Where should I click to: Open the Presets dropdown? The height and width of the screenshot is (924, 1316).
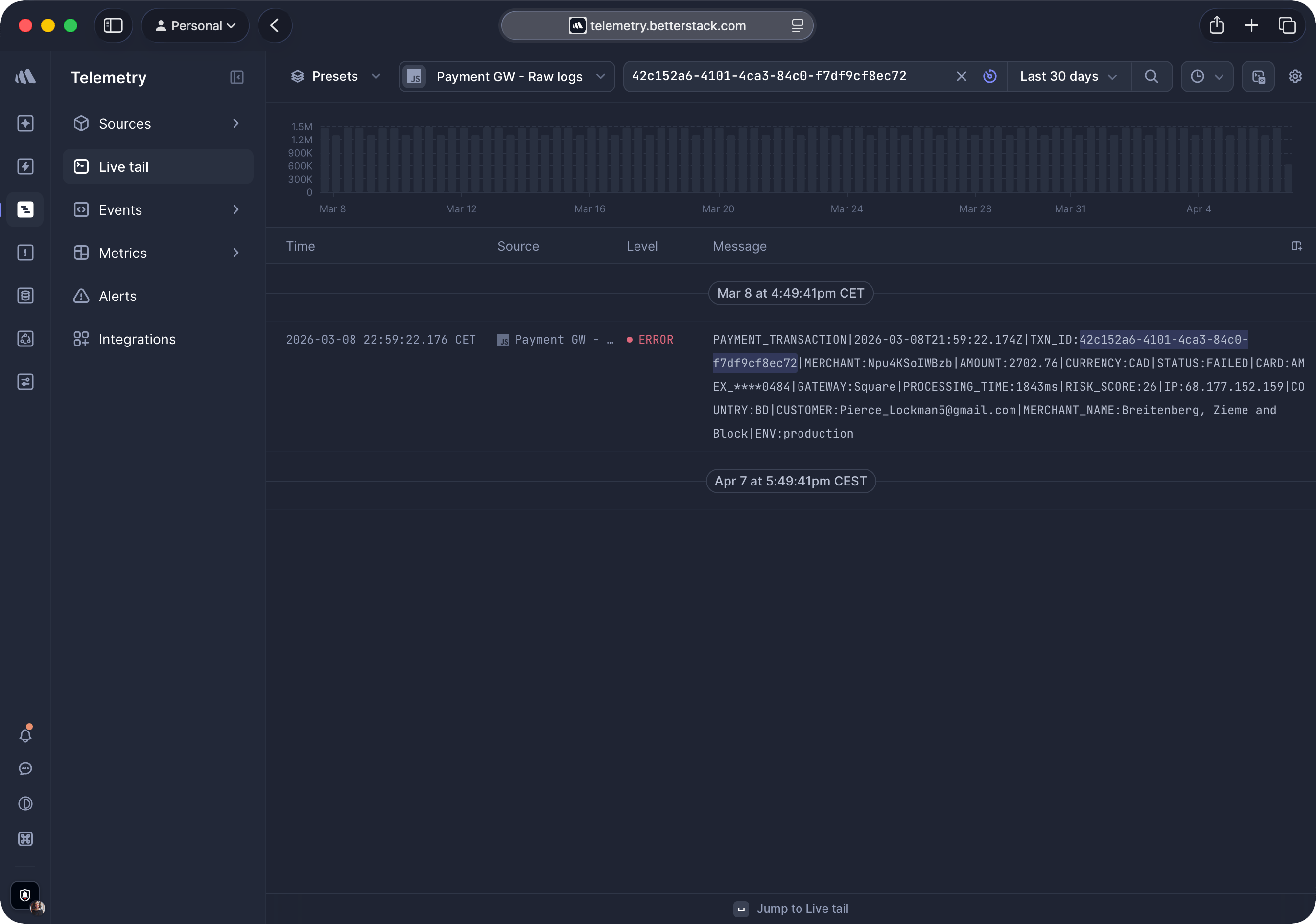coord(335,76)
